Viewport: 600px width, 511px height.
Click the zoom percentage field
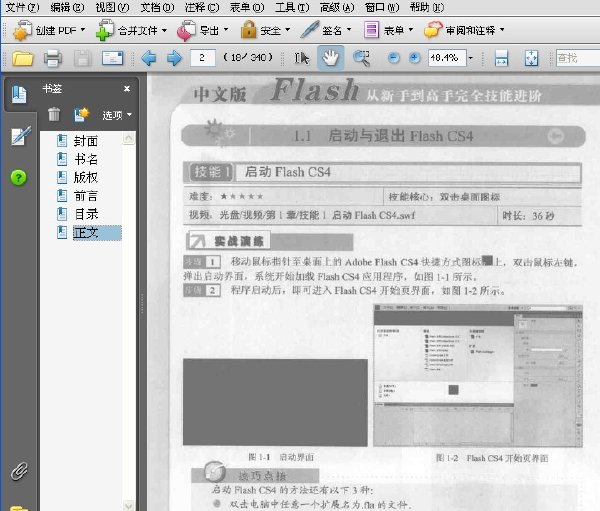[x=447, y=58]
